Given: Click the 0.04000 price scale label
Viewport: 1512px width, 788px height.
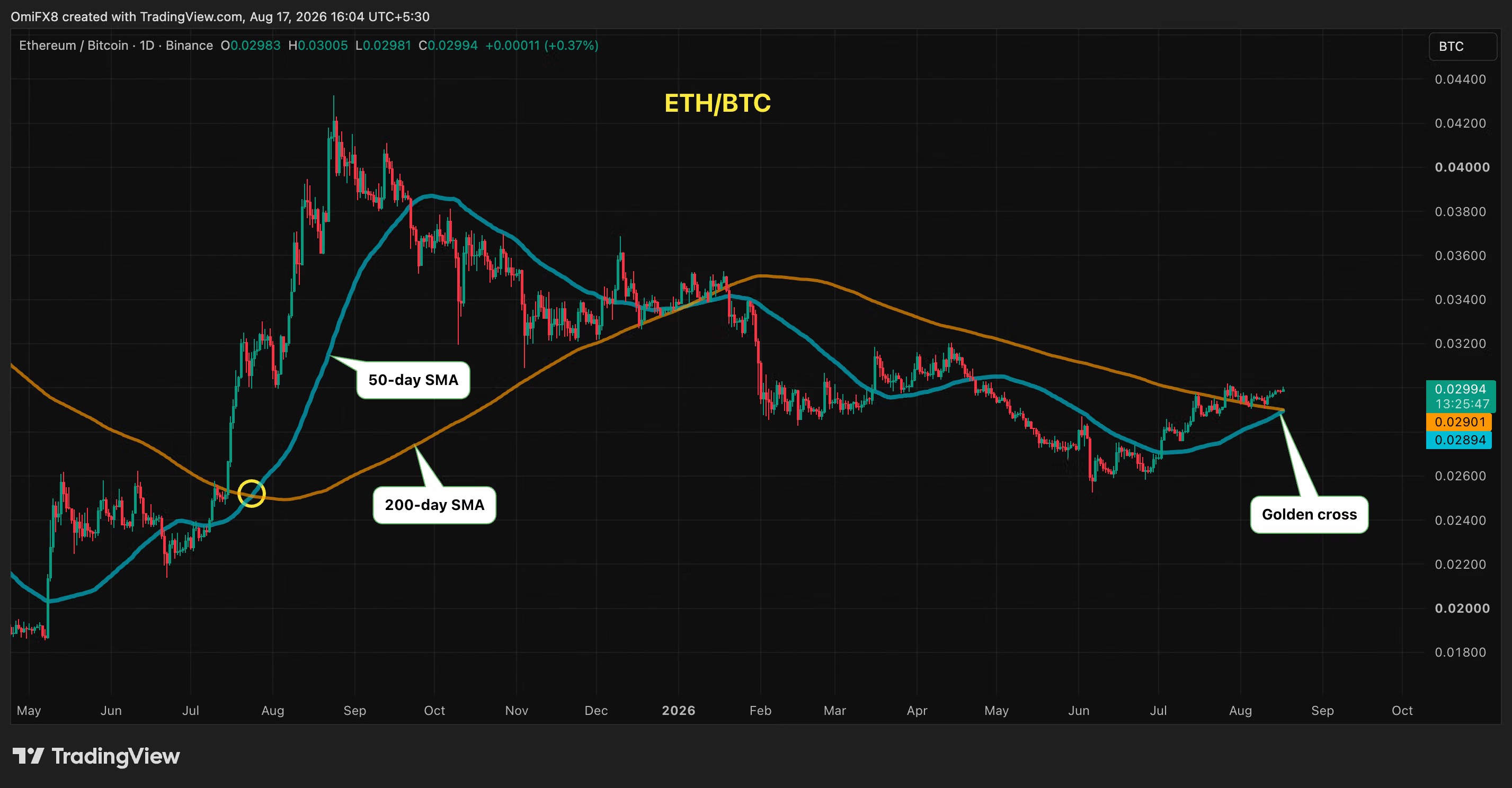Looking at the screenshot, I should click(1462, 167).
